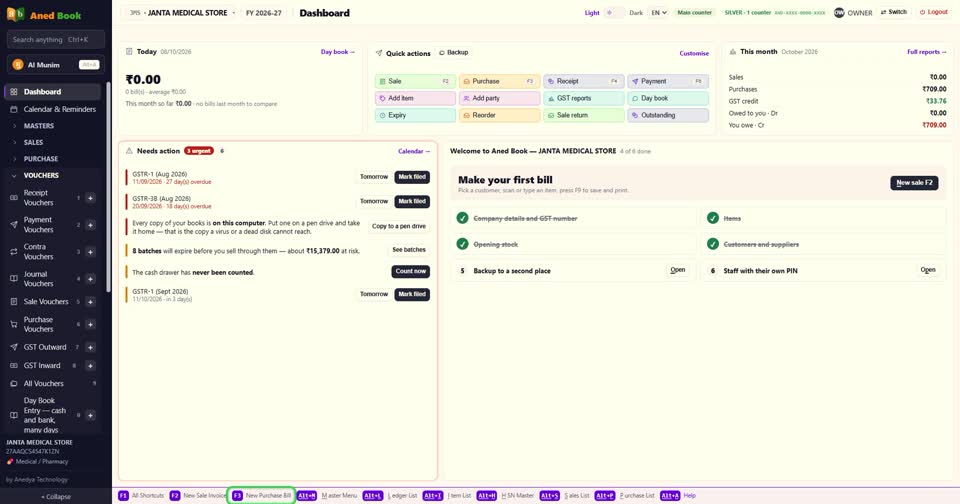The height and width of the screenshot is (504, 960).
Task: Click the Payment quick action
Action: point(668,81)
